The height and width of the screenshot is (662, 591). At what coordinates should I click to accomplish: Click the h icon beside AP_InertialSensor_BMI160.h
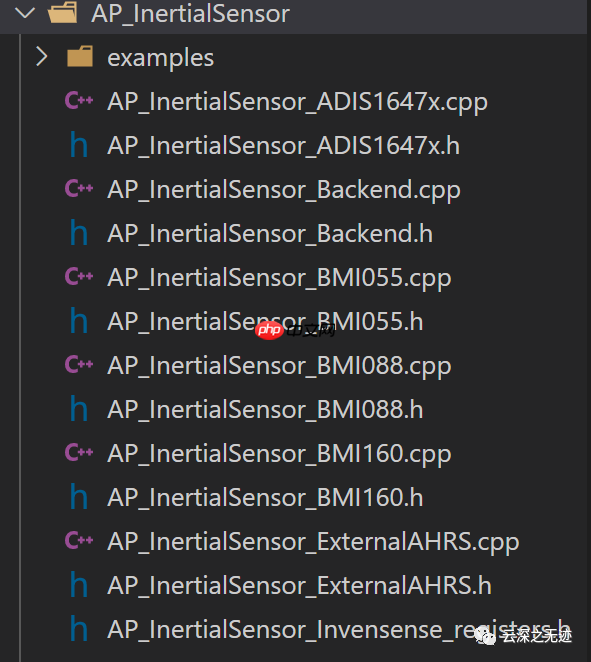pyautogui.click(x=79, y=496)
